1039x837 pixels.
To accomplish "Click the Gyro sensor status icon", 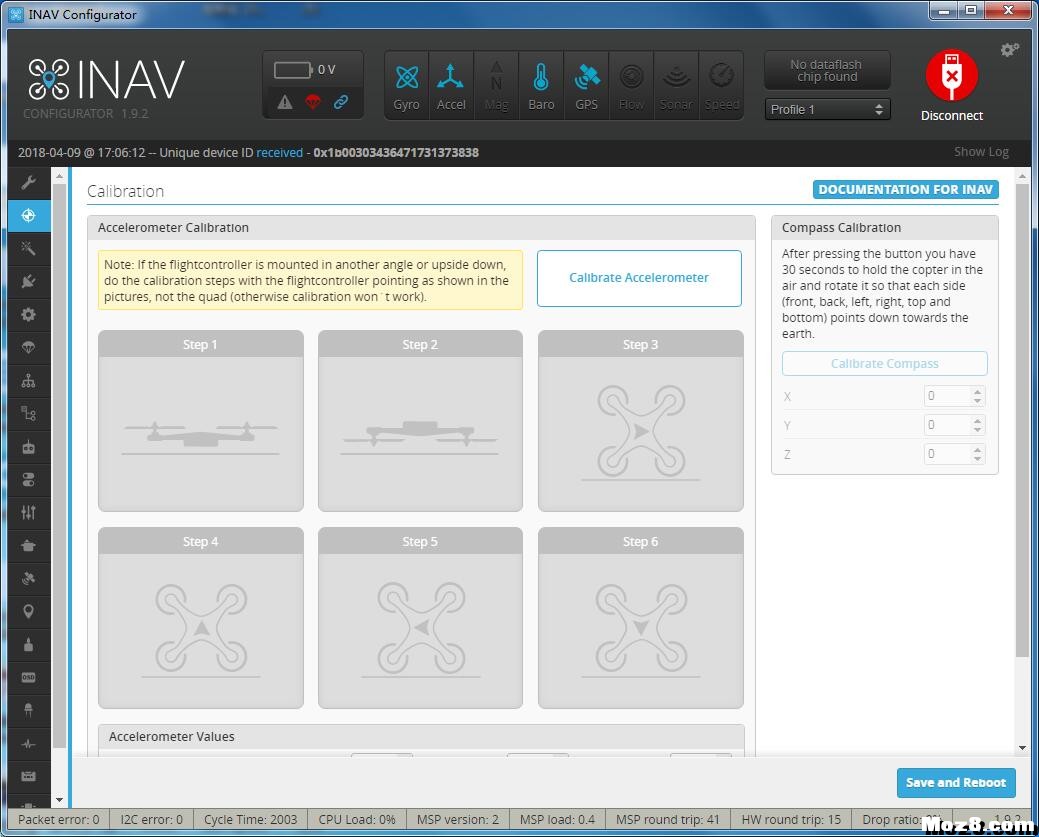I will pyautogui.click(x=406, y=85).
